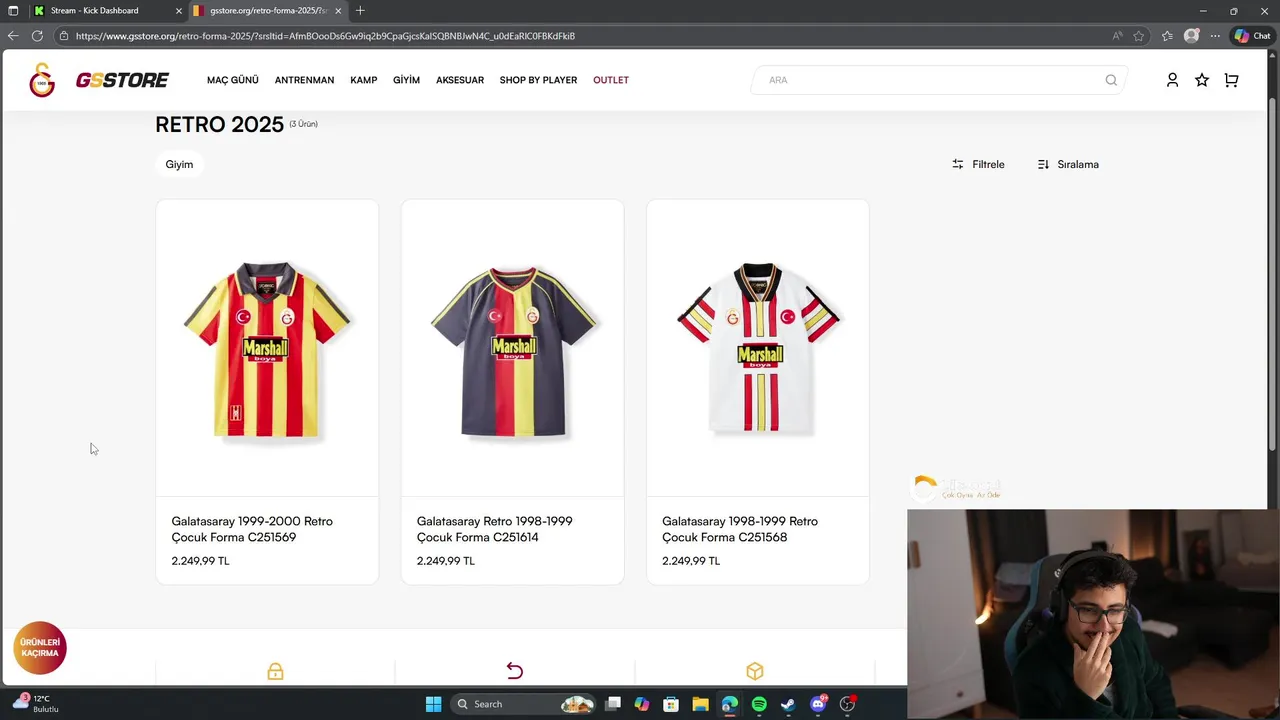The height and width of the screenshot is (720, 1280).
Task: Add this page to browser favorites
Action: pyautogui.click(x=1139, y=36)
